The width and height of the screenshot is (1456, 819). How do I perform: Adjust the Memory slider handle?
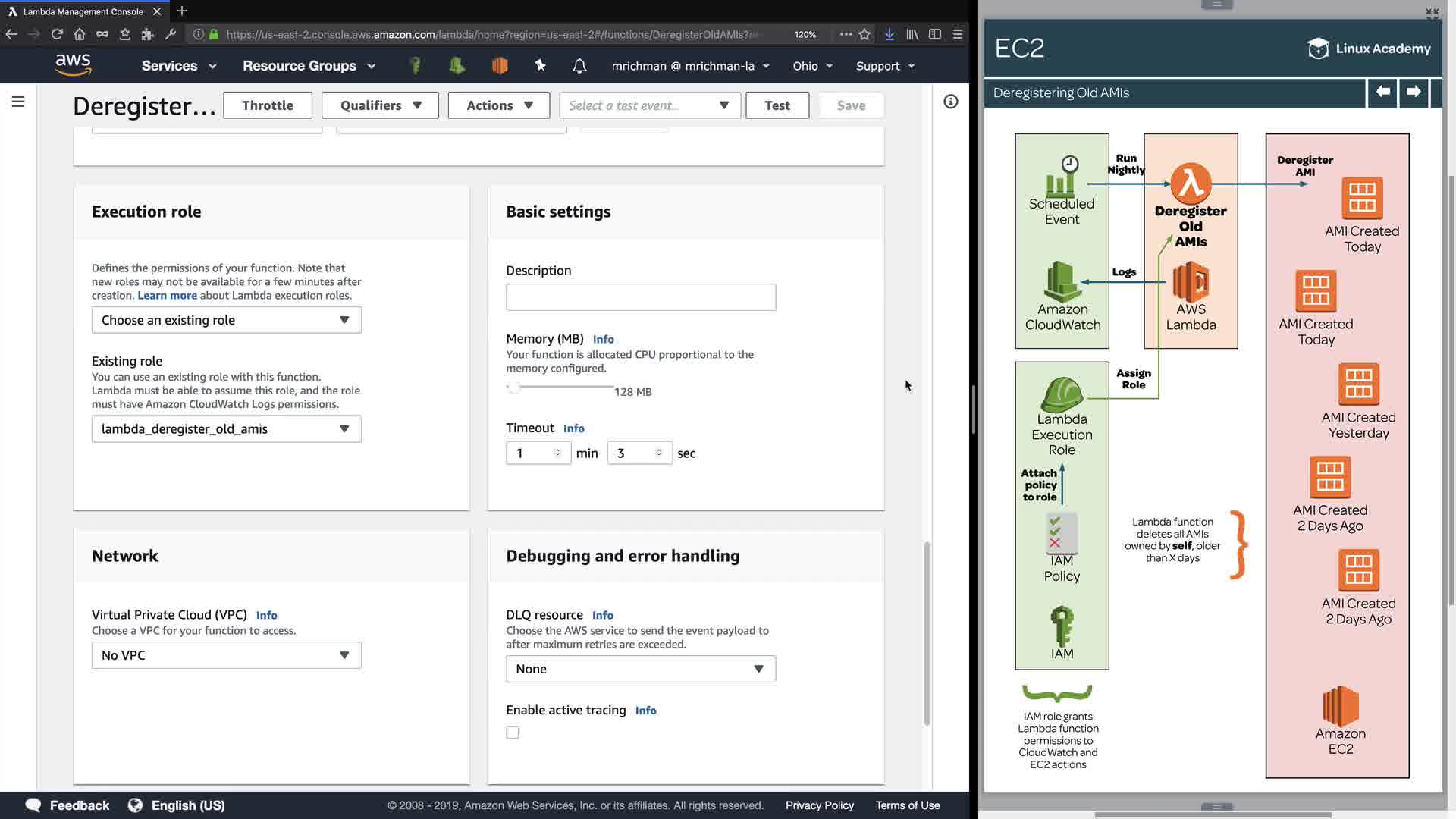coord(513,388)
